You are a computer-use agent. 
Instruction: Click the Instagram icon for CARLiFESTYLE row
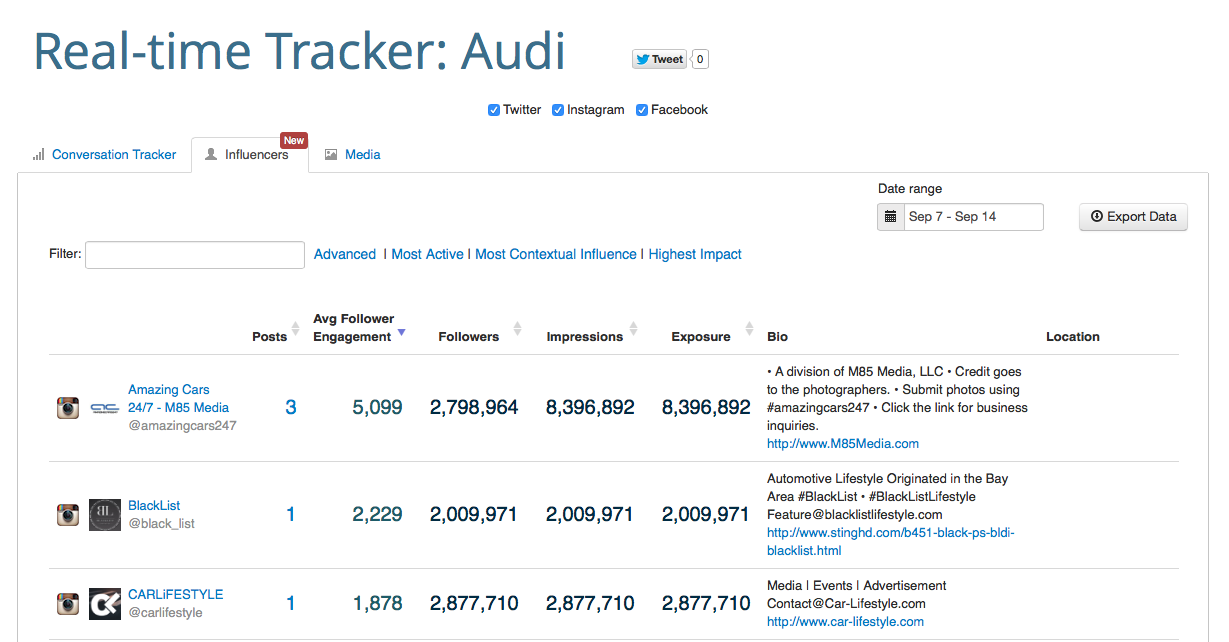coord(68,604)
